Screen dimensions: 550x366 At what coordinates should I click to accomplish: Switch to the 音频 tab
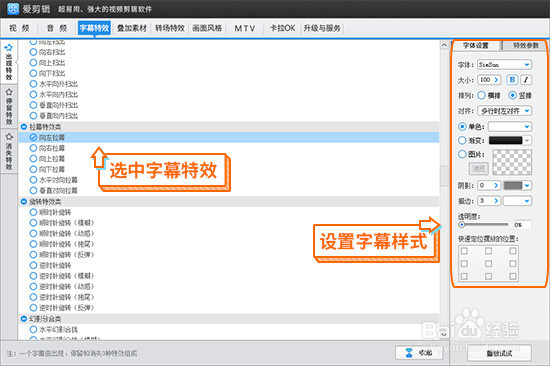56,28
